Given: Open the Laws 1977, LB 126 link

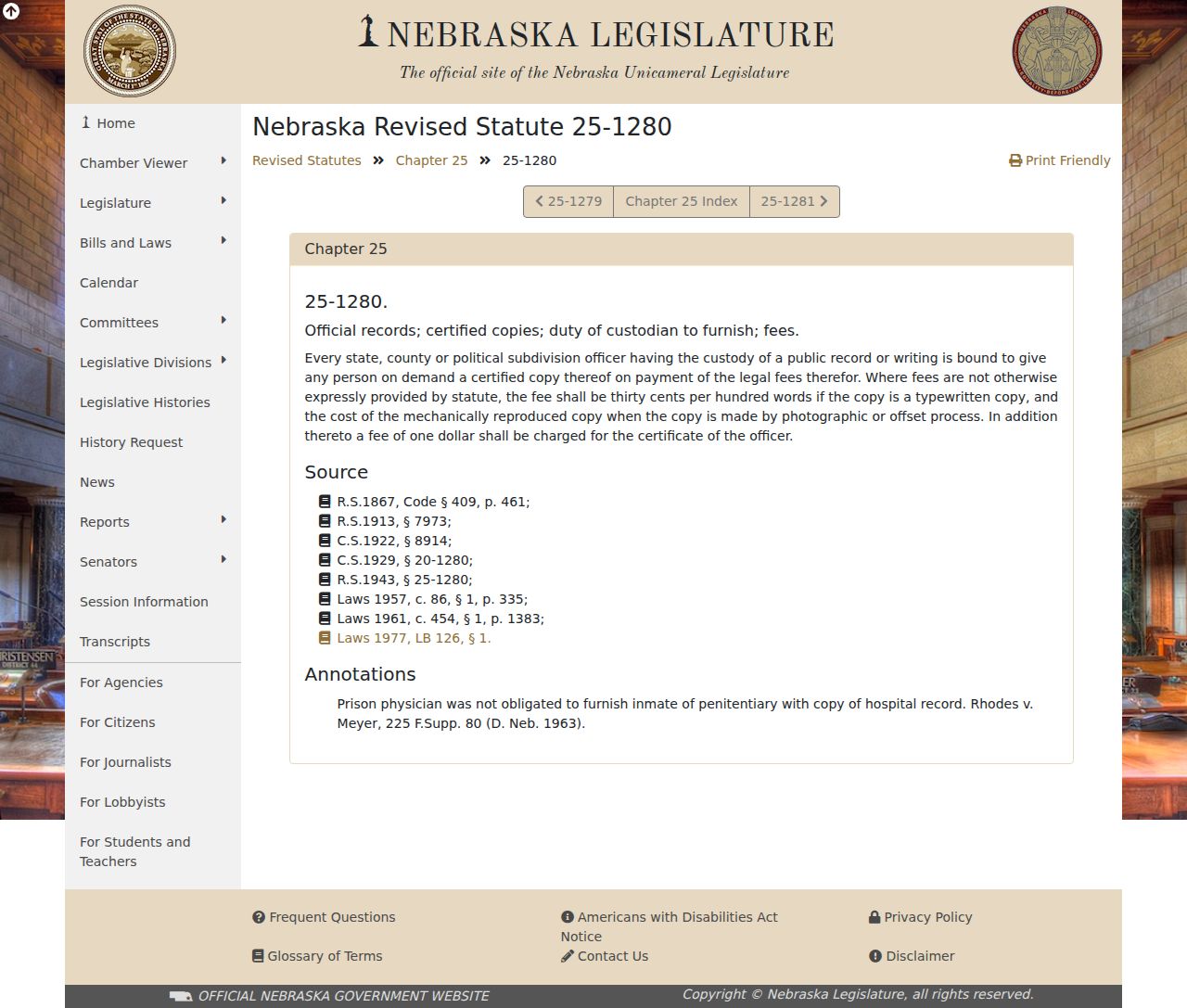Looking at the screenshot, I should (x=414, y=638).
